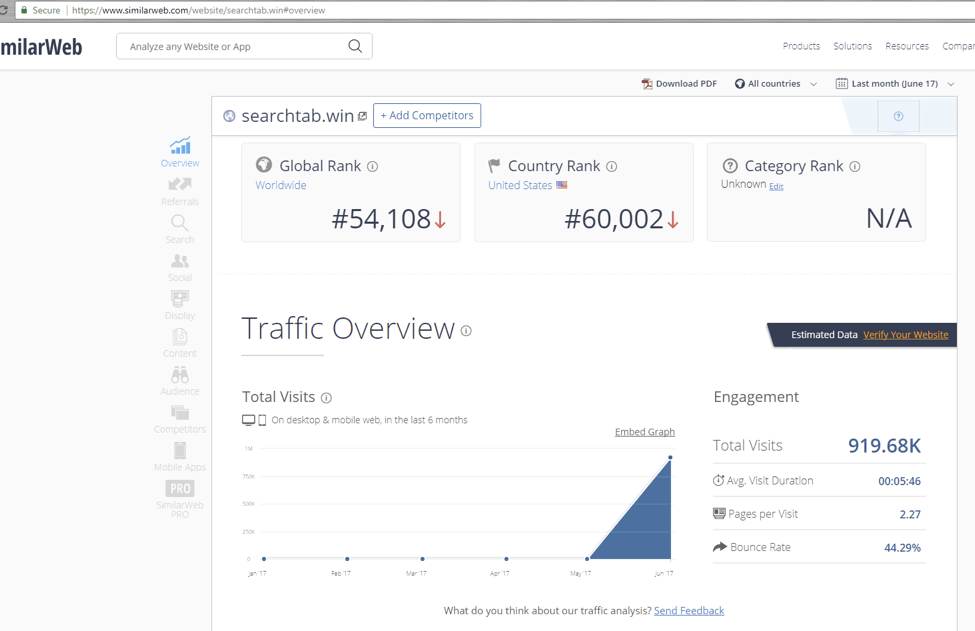Click Country Rank info icon
This screenshot has width=975, height=631.
[612, 167]
